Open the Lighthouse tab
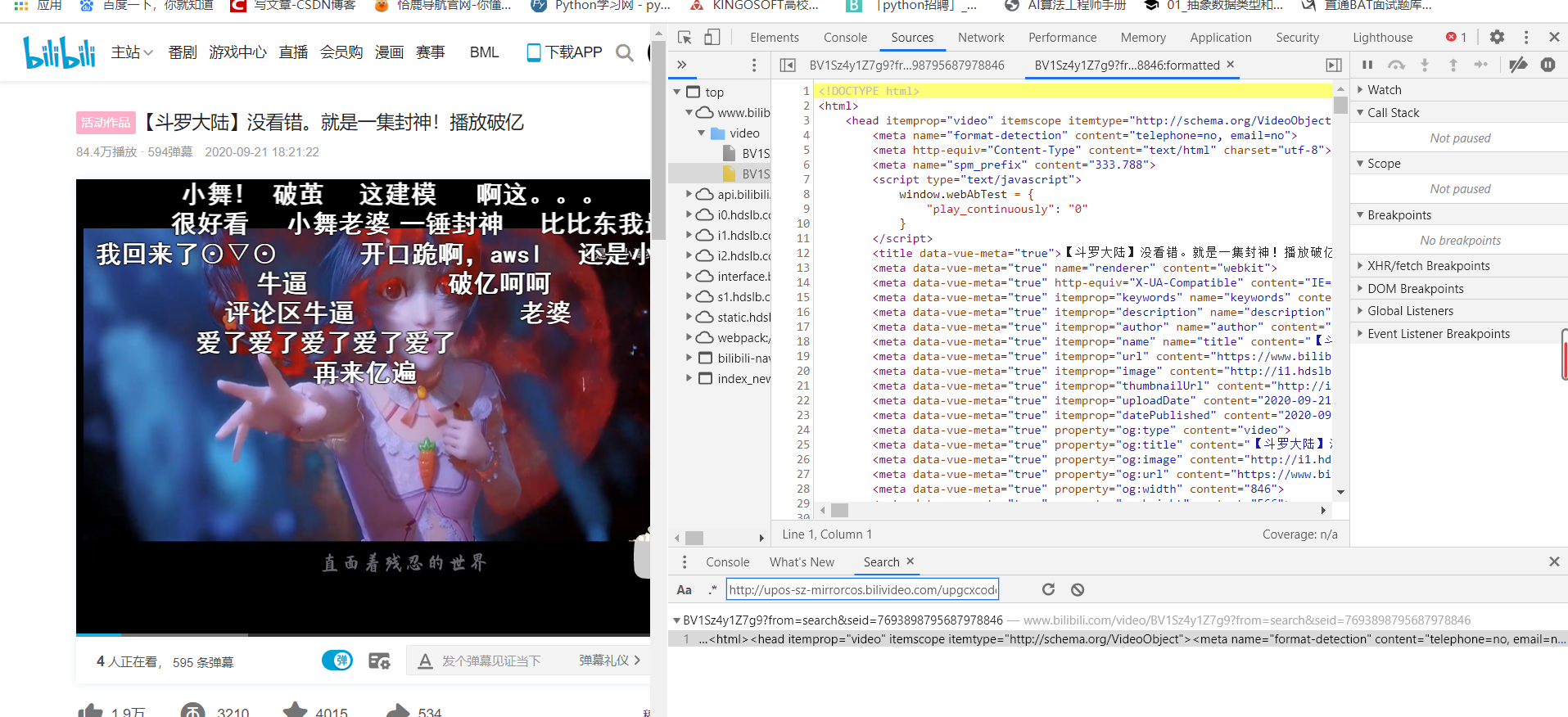 (1382, 38)
